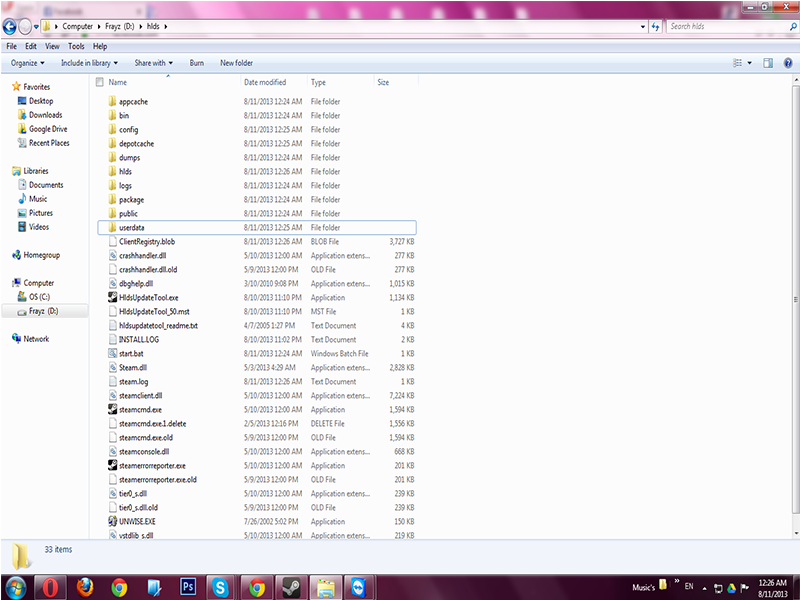Image resolution: width=800 pixels, height=600 pixels.
Task: Open the Include in library dropdown
Action: click(x=89, y=63)
